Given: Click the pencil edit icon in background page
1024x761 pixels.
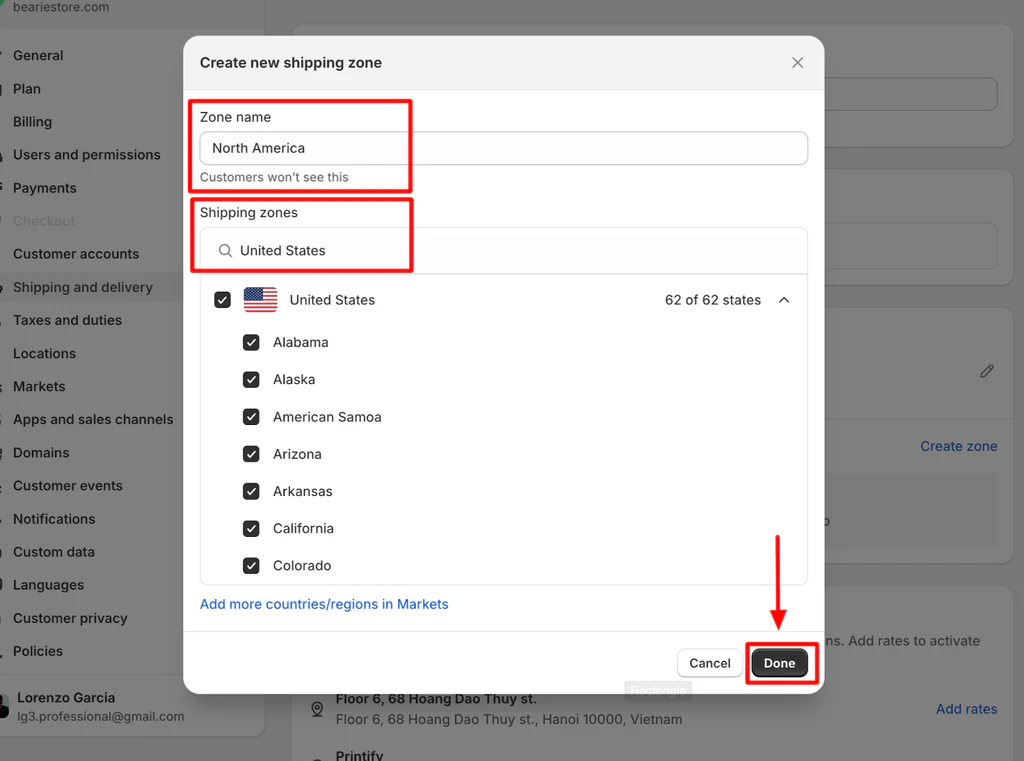Looking at the screenshot, I should 987,371.
